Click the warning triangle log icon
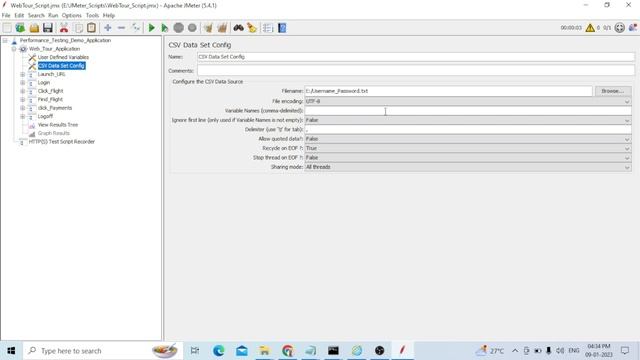Image resolution: width=640 pixels, height=360 pixels. 590,28
